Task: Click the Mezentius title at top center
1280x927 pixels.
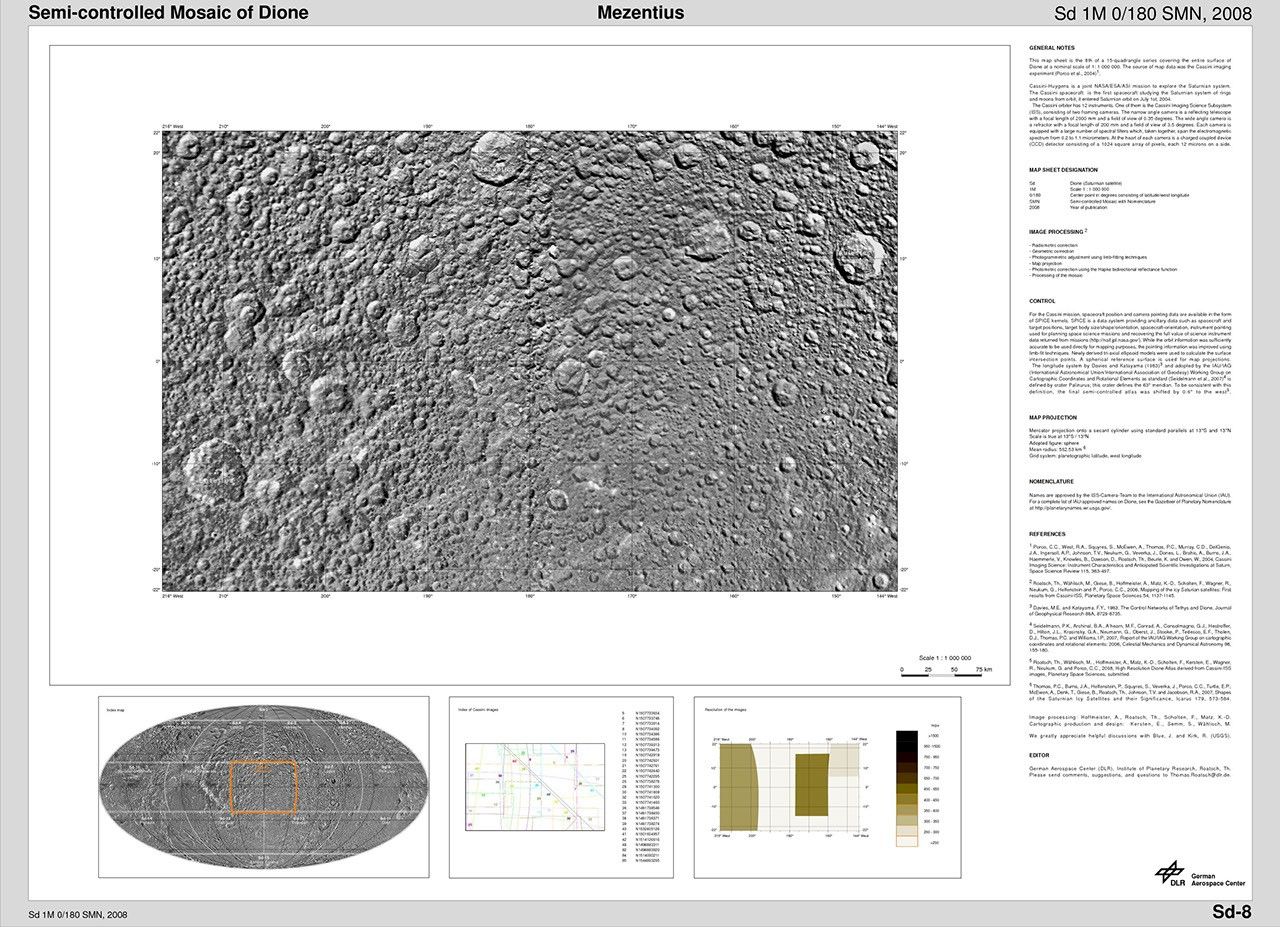Action: click(x=640, y=13)
